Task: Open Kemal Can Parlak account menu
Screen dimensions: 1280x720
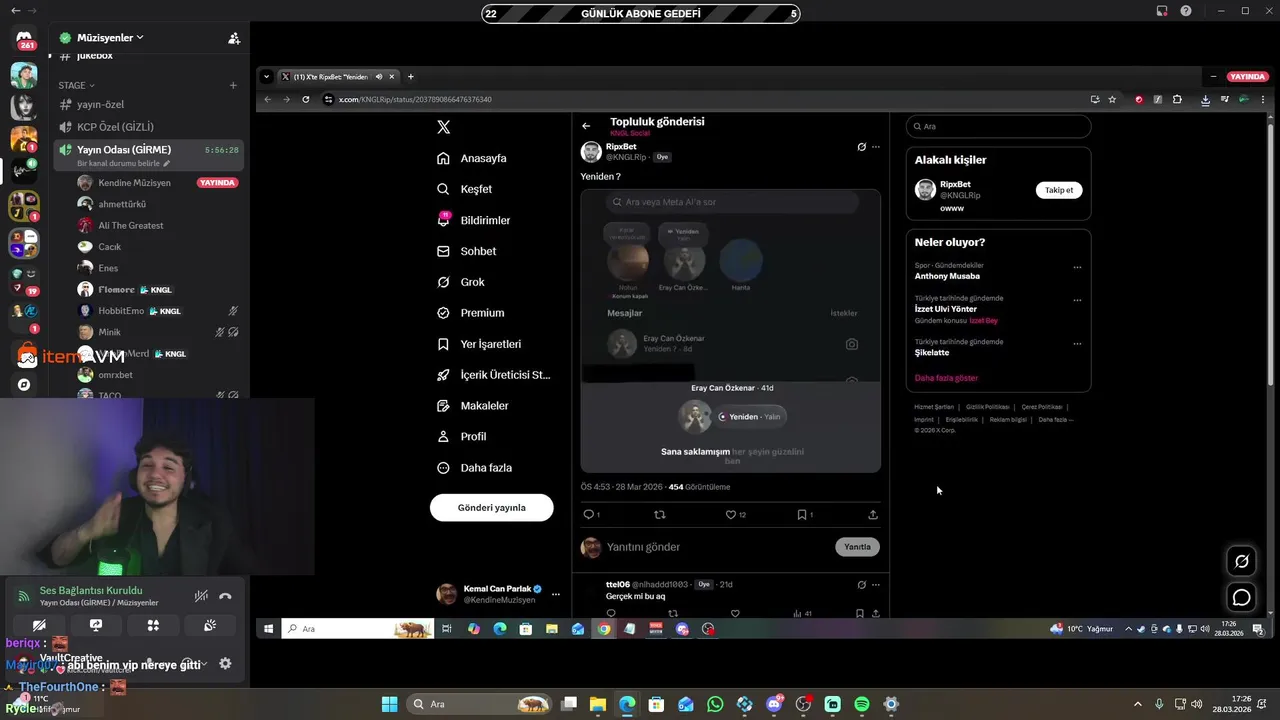Action: pyautogui.click(x=498, y=594)
